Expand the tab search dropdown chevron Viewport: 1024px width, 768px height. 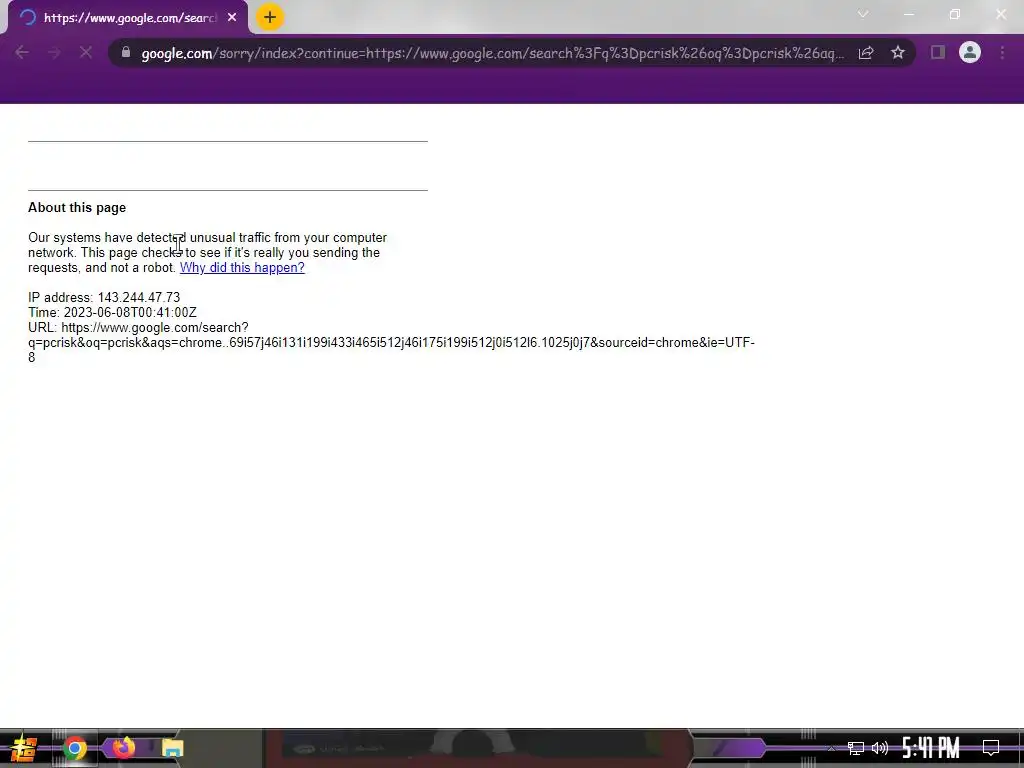click(863, 14)
